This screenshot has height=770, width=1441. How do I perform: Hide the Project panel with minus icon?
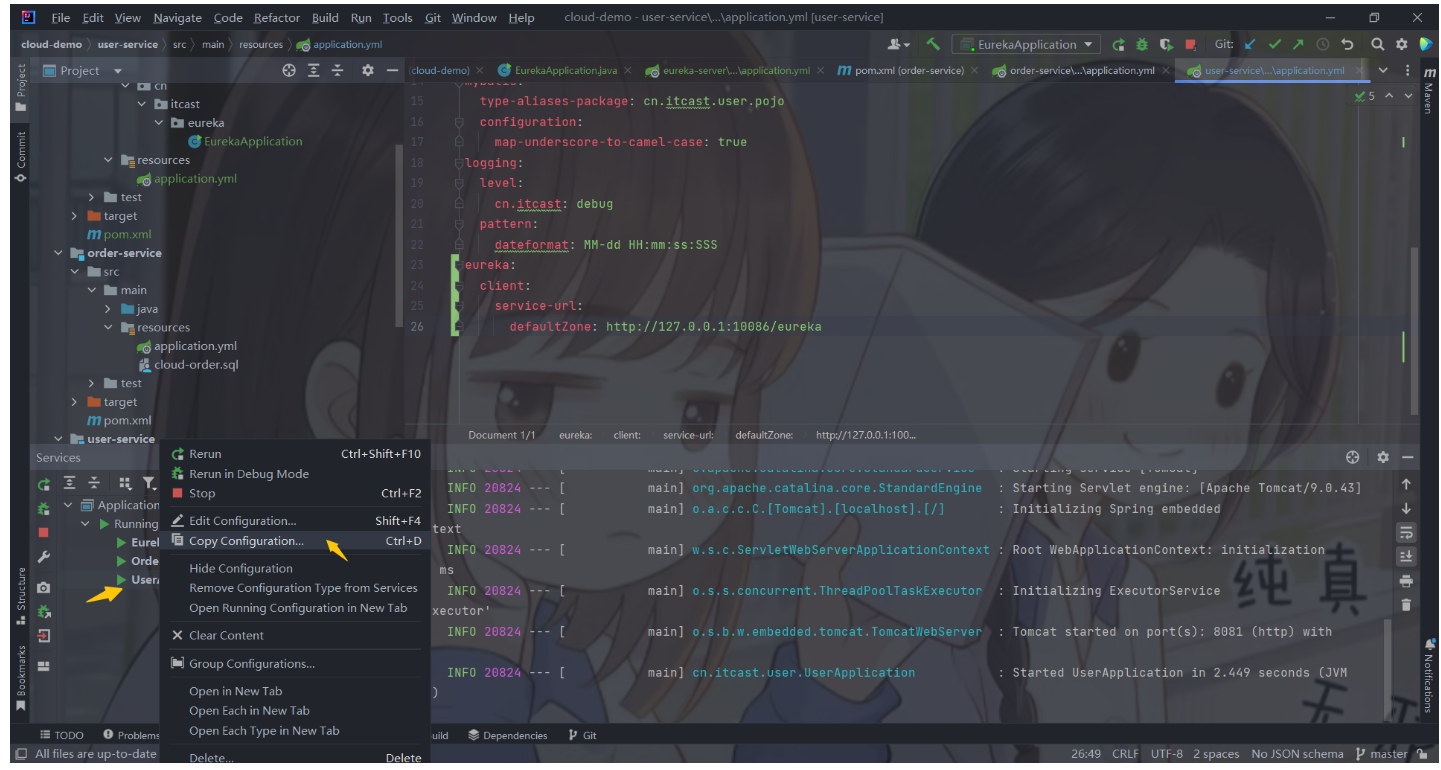(x=391, y=70)
